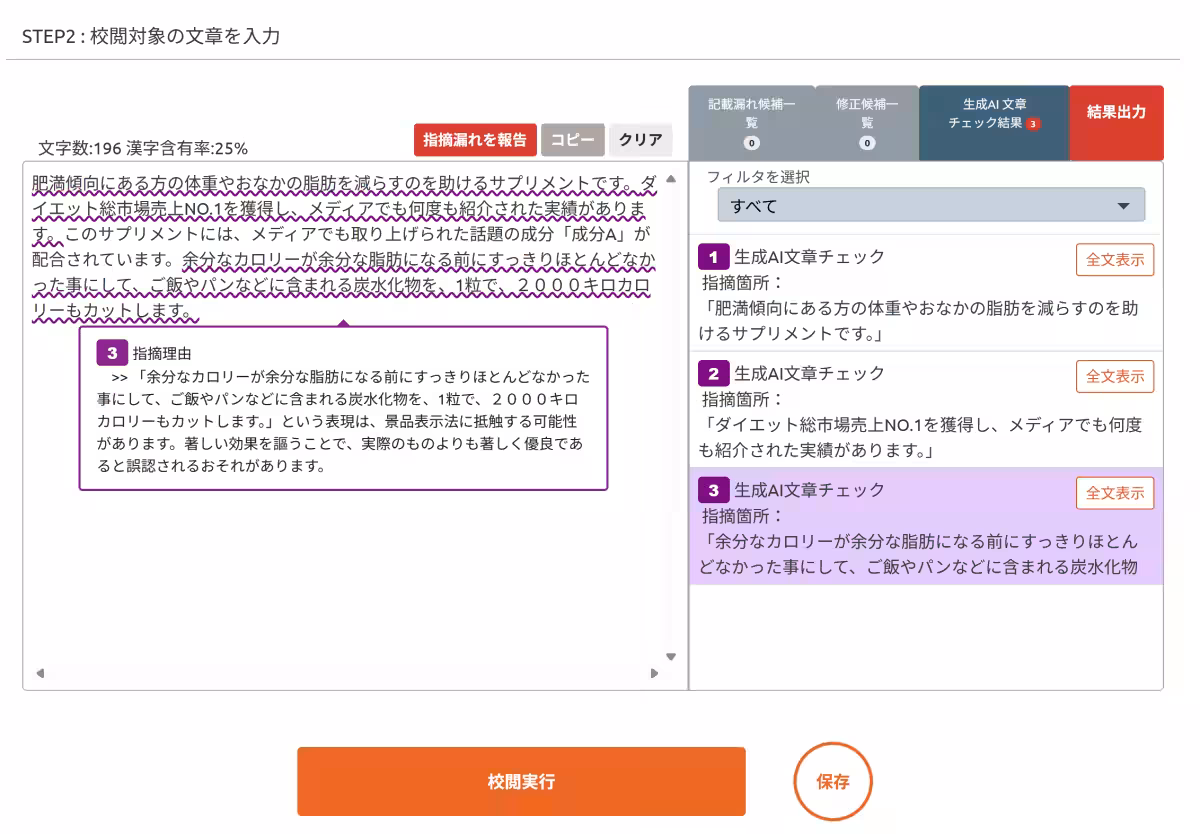The width and height of the screenshot is (1200, 834).
Task: Click 全文表示 for check result 1
Action: click(x=1114, y=258)
